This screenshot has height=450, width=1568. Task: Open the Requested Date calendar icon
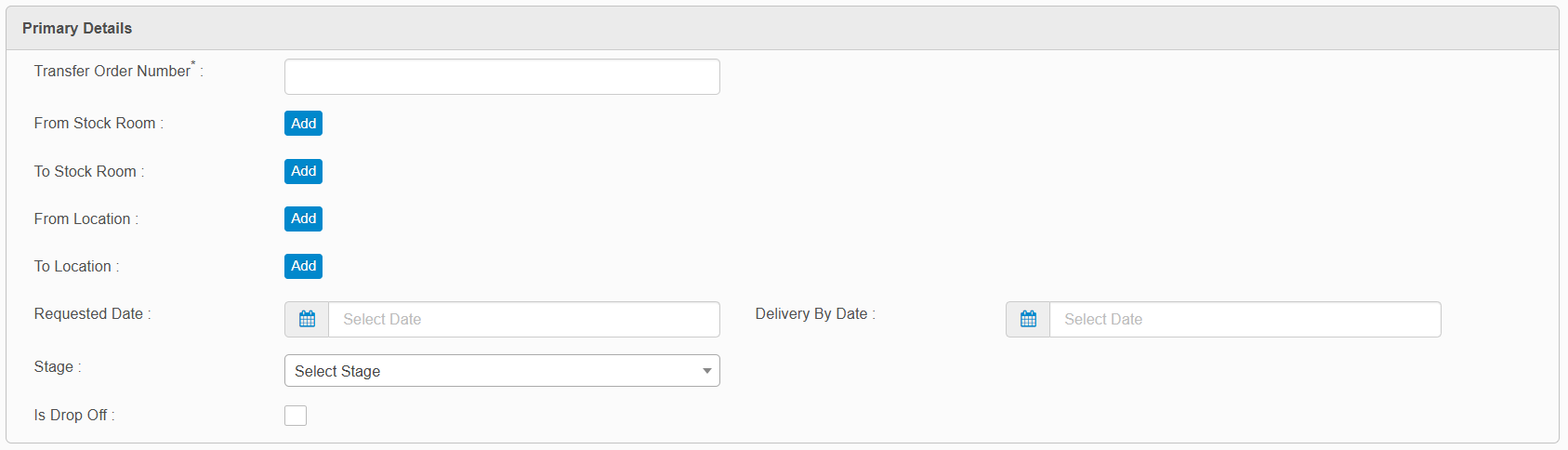307,319
